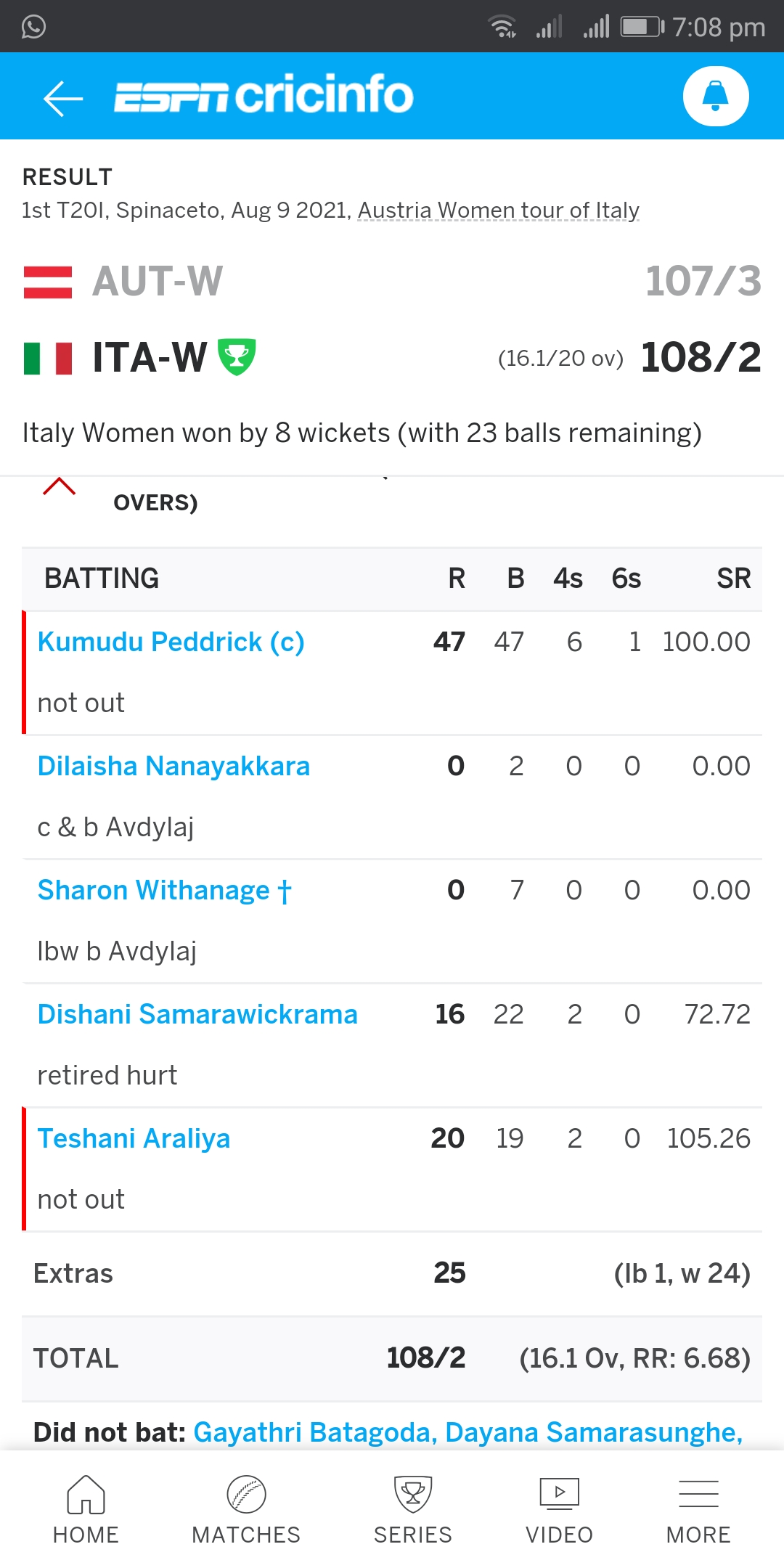Tap the ESPNcricinfo logo

(x=264, y=95)
